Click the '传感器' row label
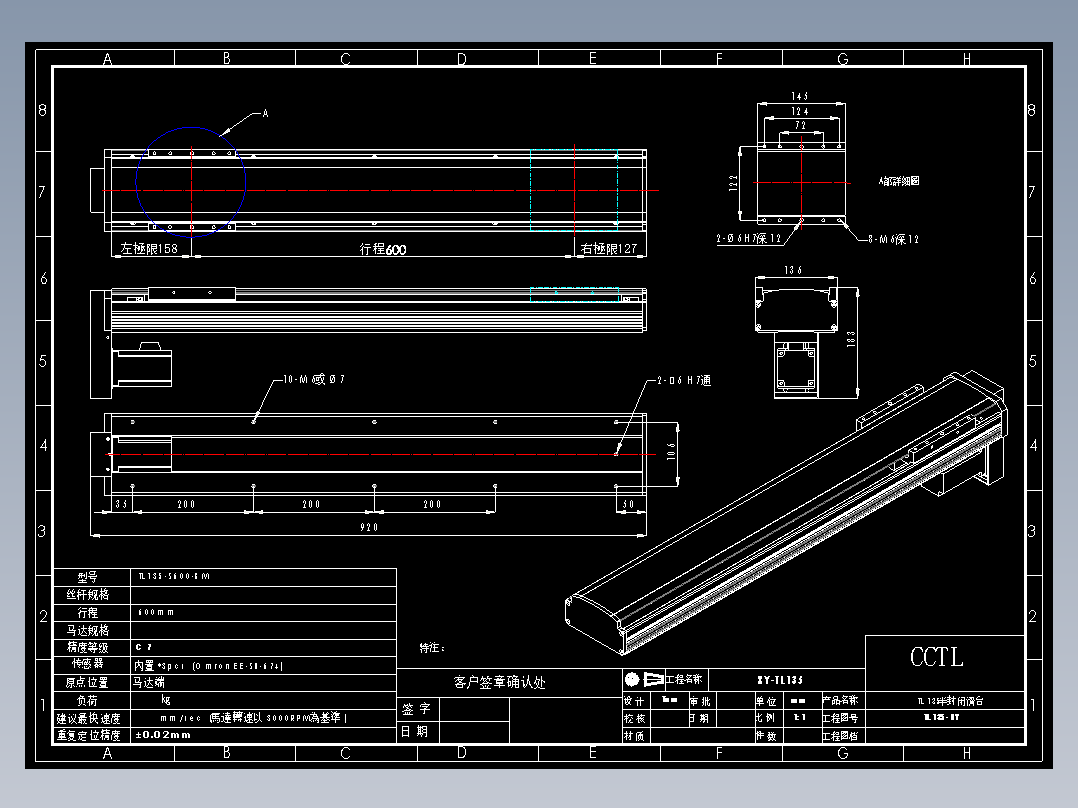 tap(87, 664)
